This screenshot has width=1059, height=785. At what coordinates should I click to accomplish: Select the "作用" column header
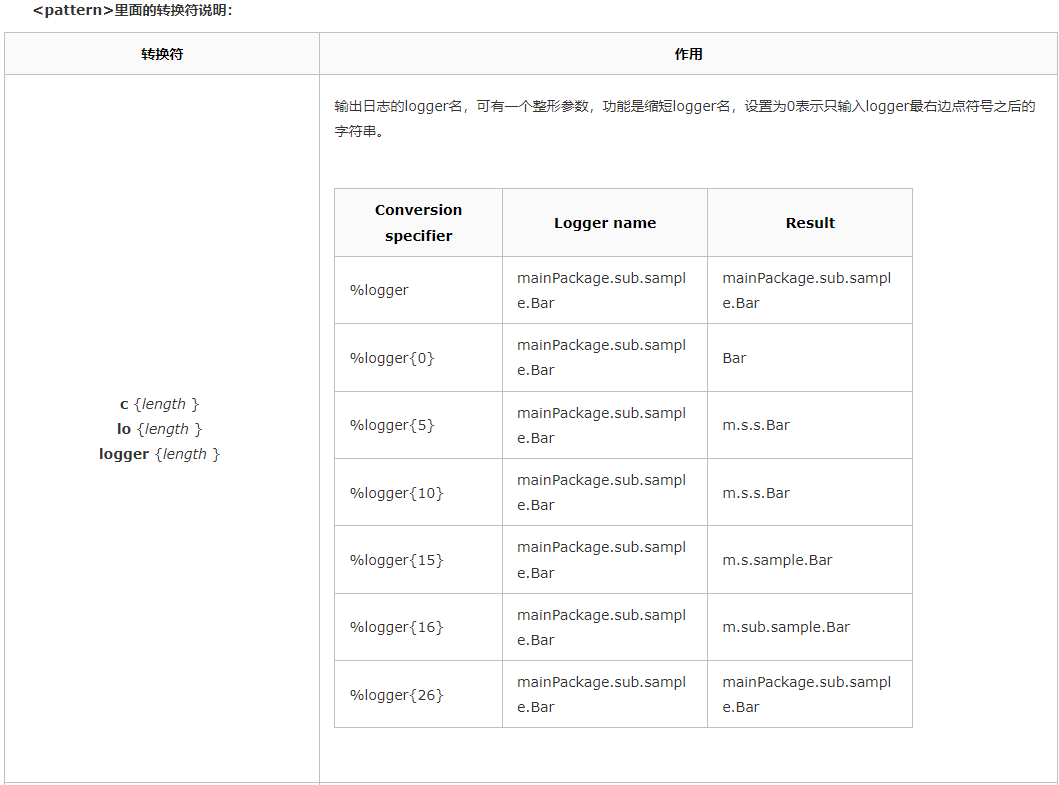coord(688,54)
